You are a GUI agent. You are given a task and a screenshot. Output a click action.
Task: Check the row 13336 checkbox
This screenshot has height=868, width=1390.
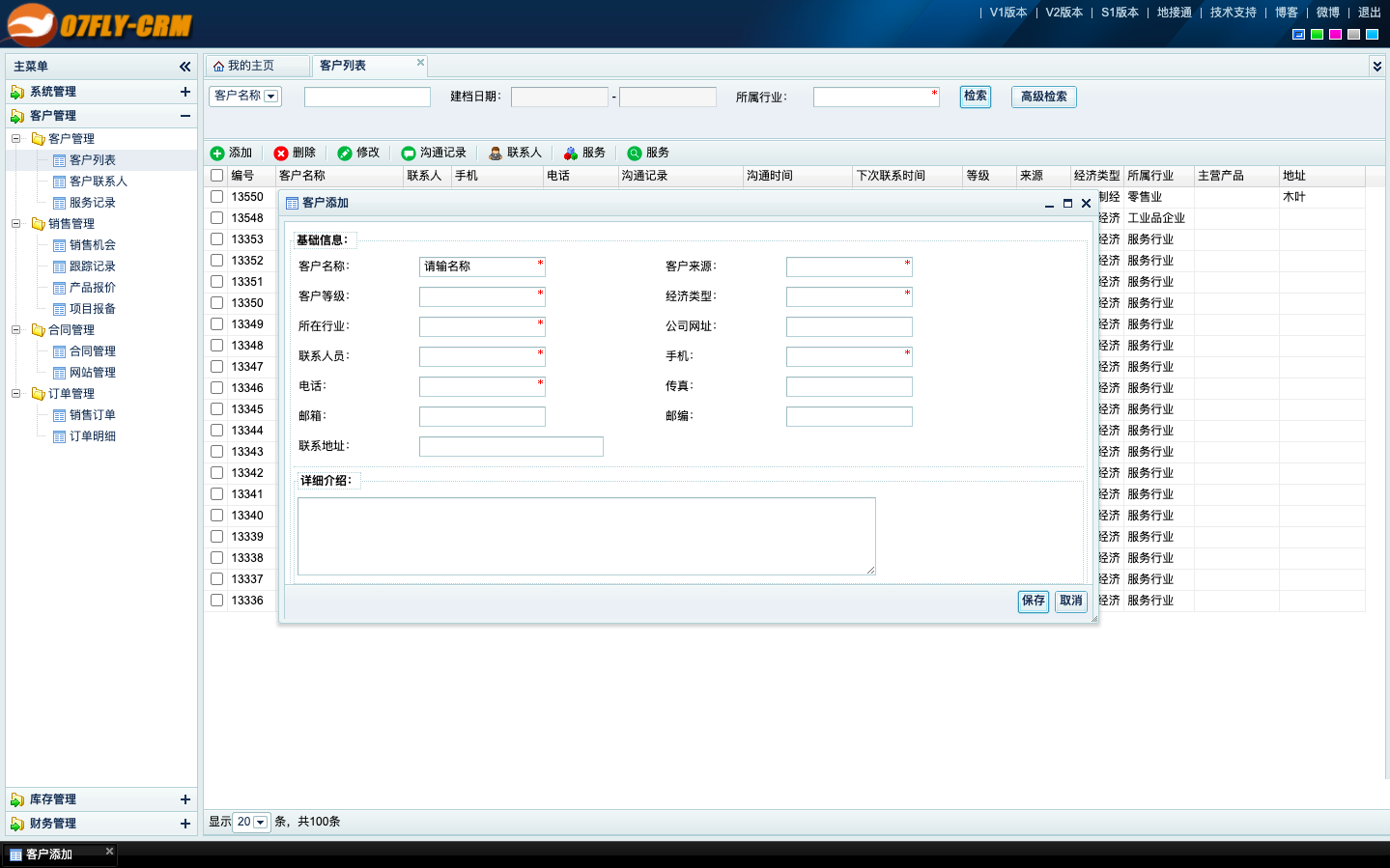(x=217, y=601)
